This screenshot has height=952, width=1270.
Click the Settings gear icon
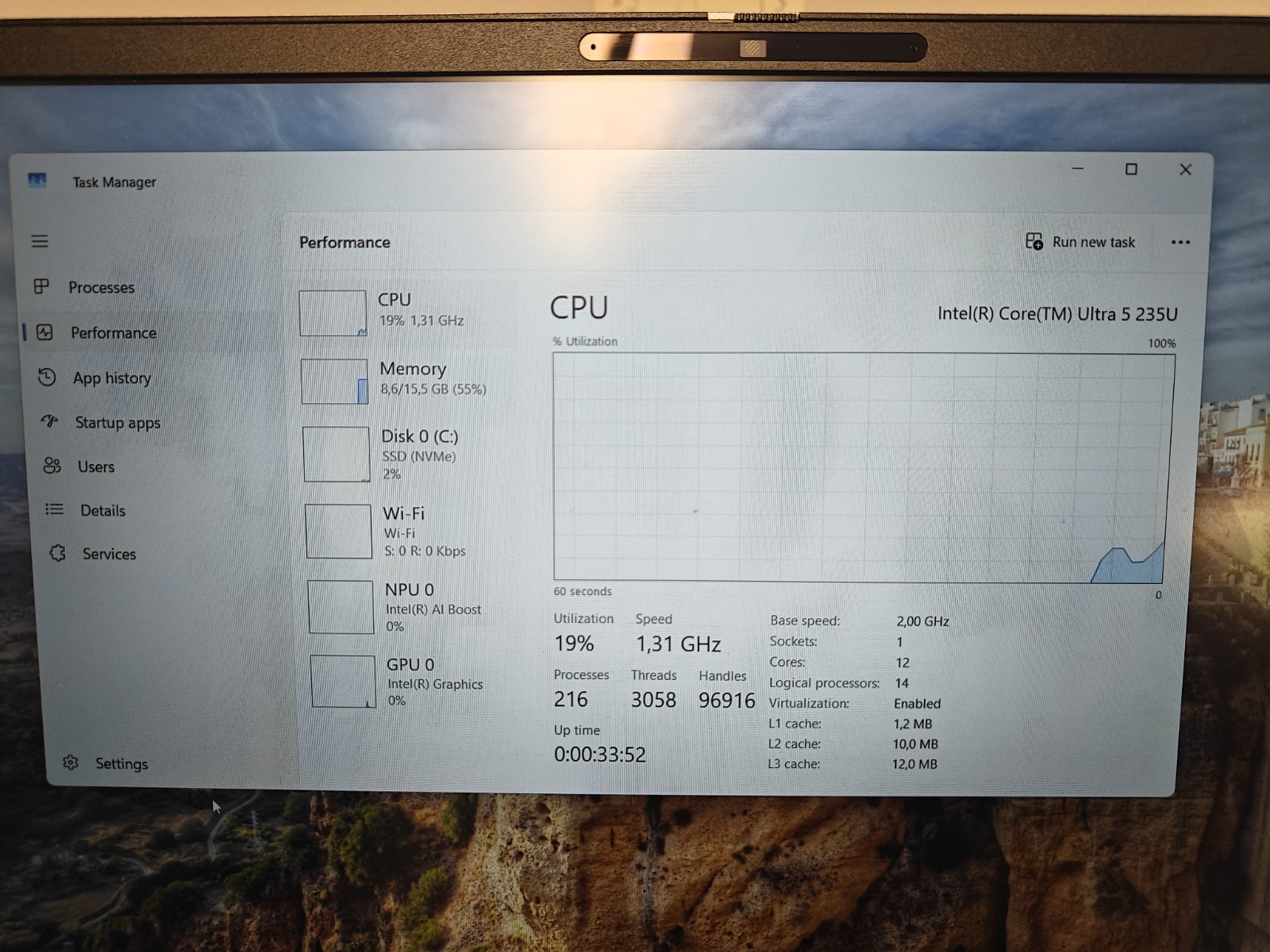pyautogui.click(x=71, y=762)
